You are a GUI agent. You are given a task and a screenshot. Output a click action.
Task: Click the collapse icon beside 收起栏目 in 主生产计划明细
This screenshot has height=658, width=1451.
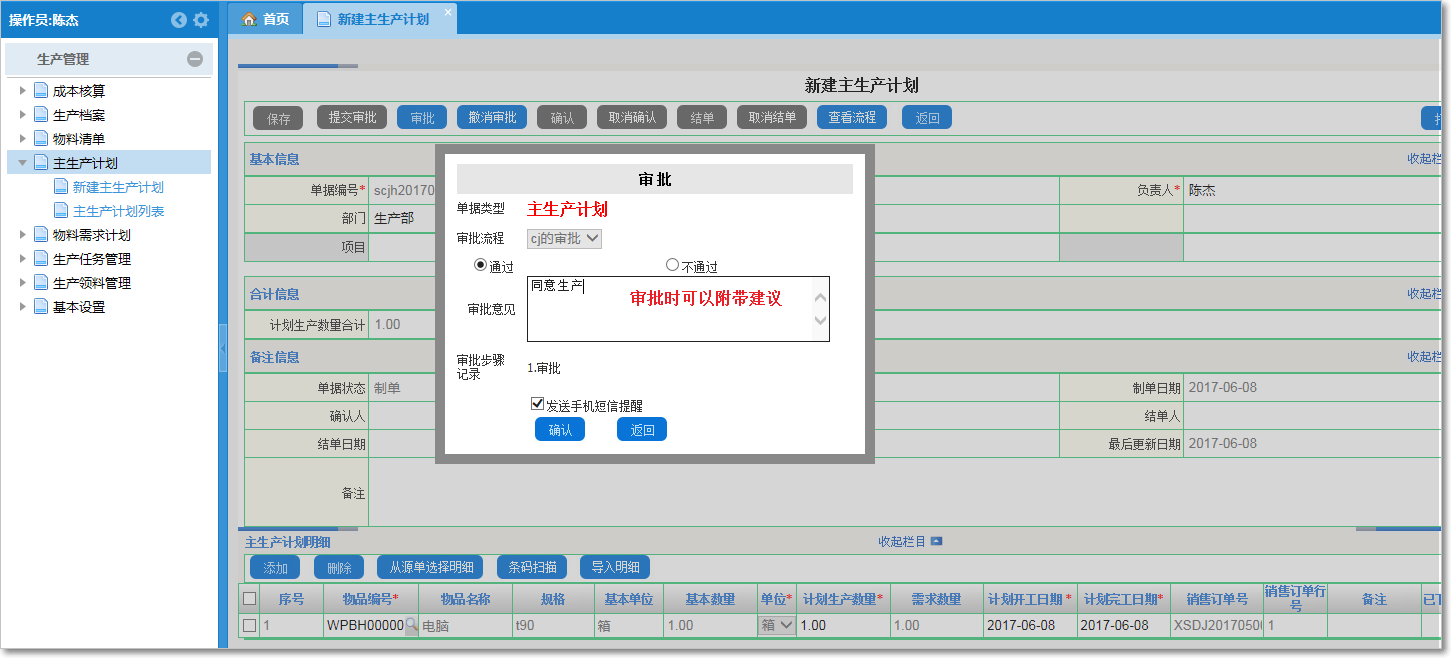pyautogui.click(x=935, y=541)
